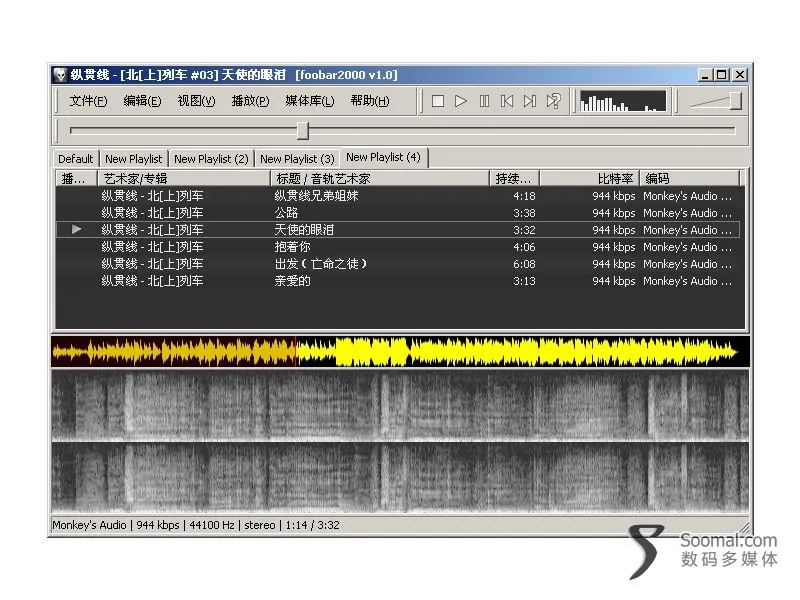Image resolution: width=800 pixels, height=600 pixels.
Task: Open the 帮助(H) menu
Action: (370, 101)
